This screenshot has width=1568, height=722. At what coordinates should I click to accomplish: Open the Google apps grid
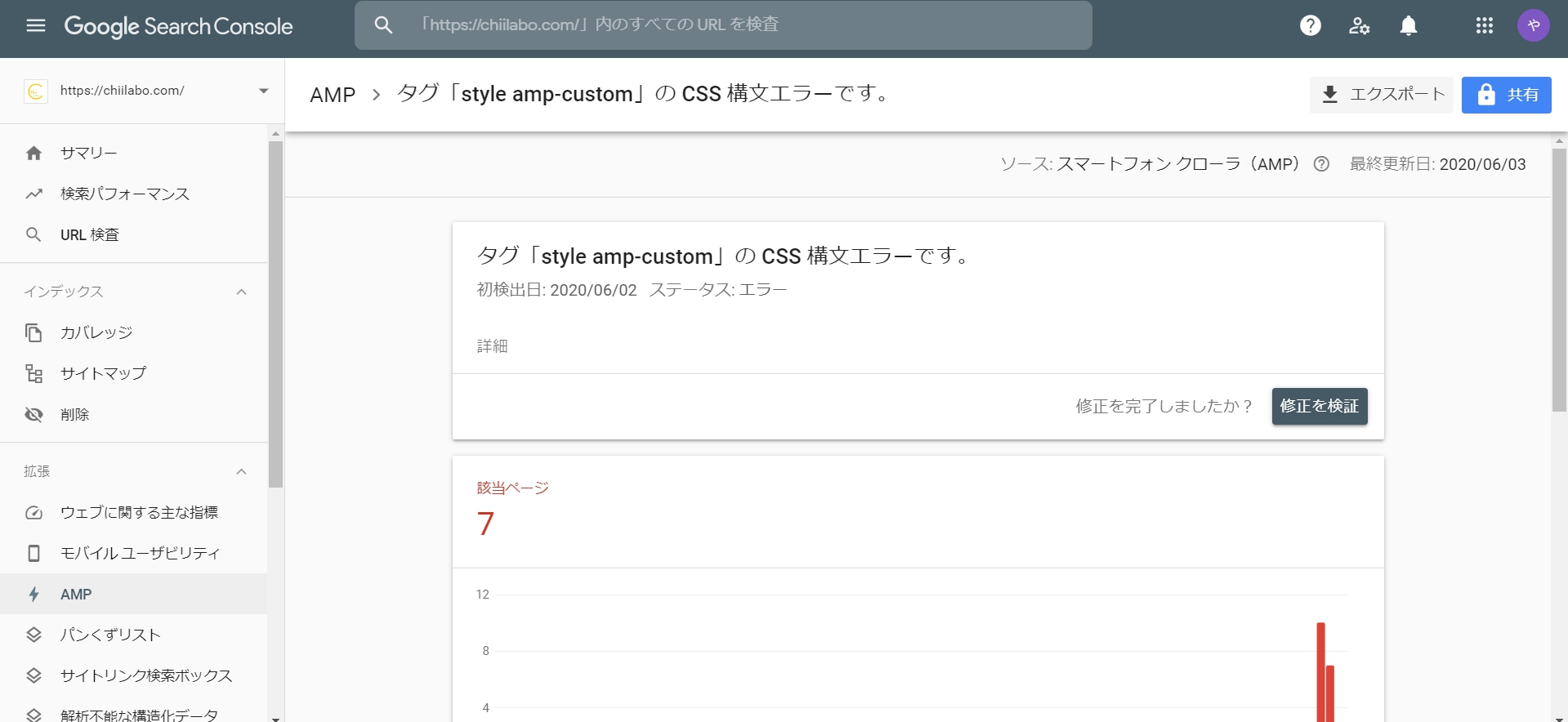(1485, 26)
